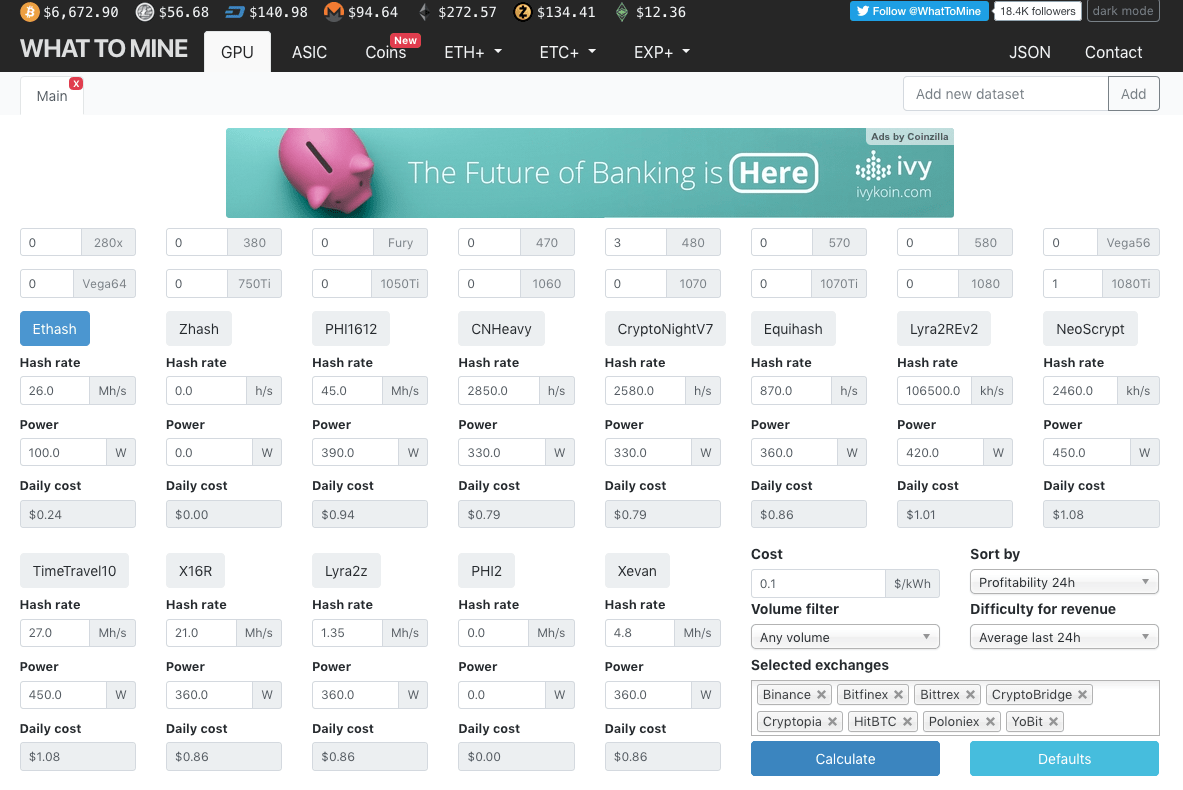
Task: Click the Monero price icon
Action: coord(333,12)
